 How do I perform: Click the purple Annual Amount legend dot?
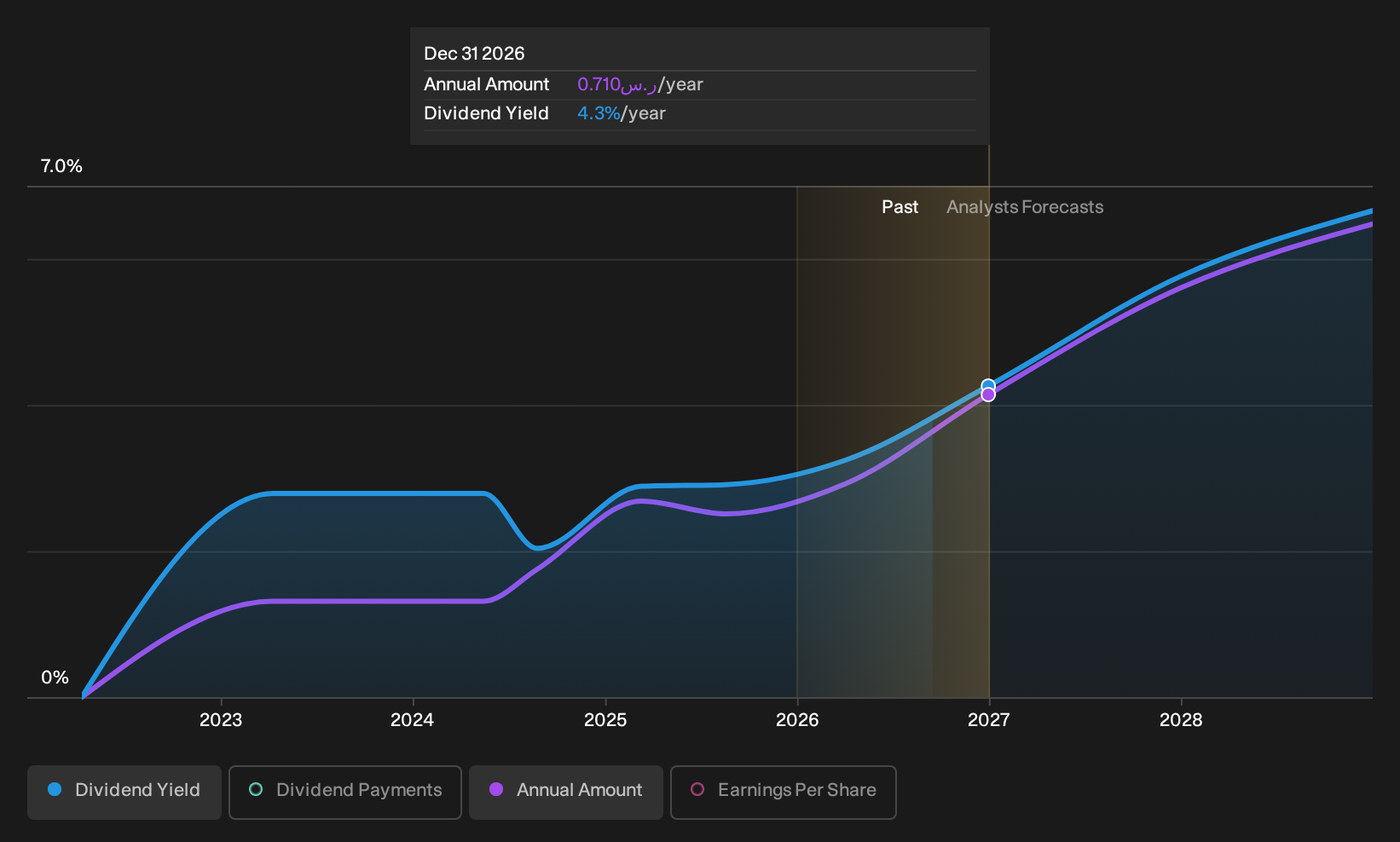click(496, 789)
